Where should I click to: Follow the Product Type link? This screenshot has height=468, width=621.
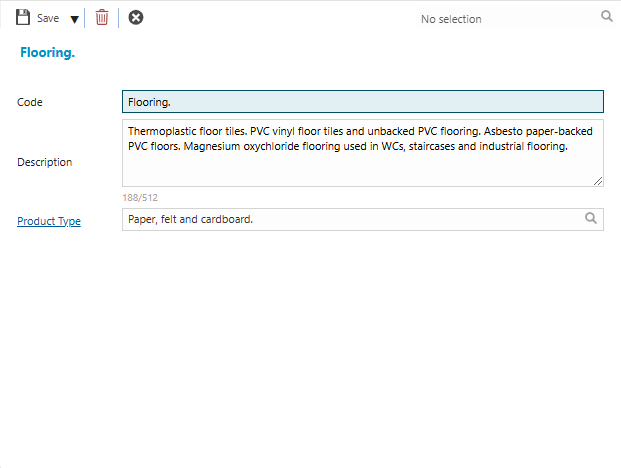coord(49,221)
